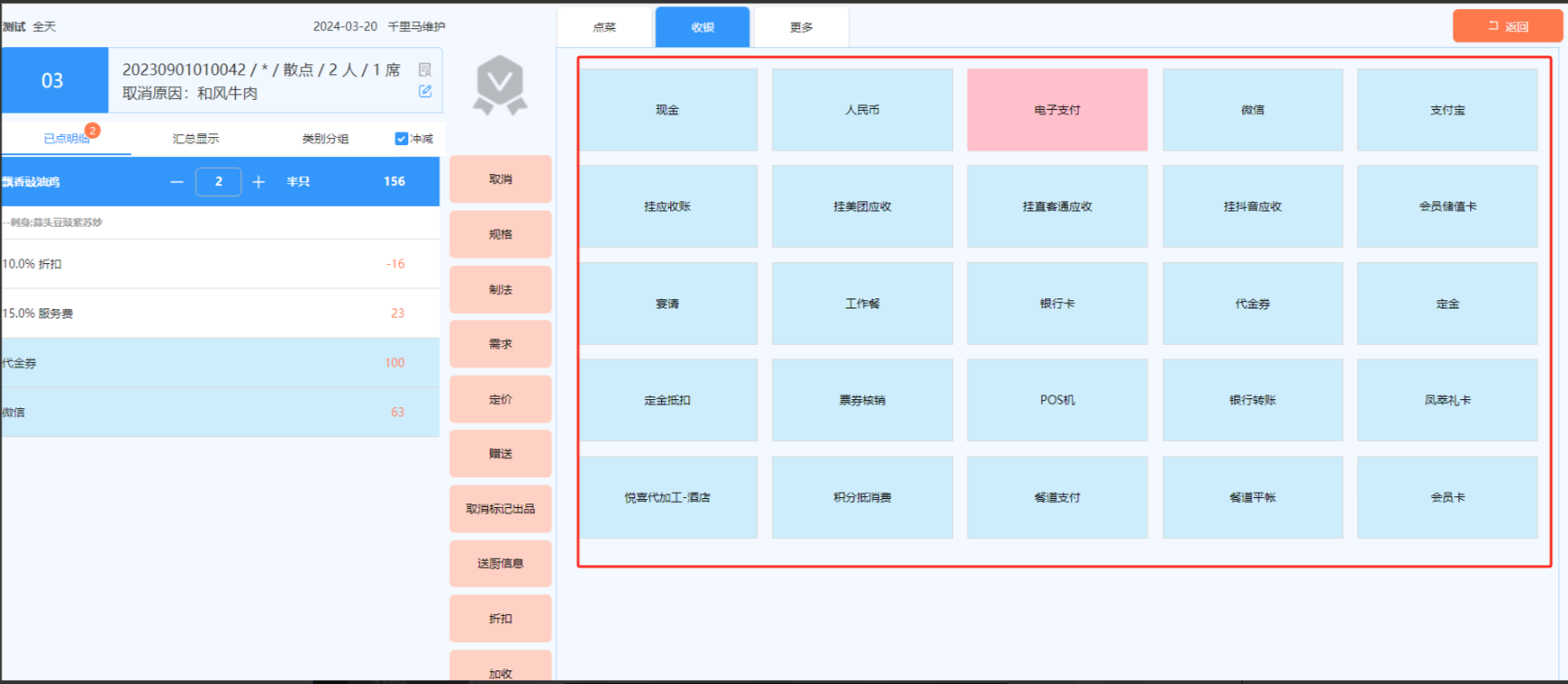Toggle the 冲减 checkbox
Viewport: 1568px width, 684px height.
(x=401, y=139)
